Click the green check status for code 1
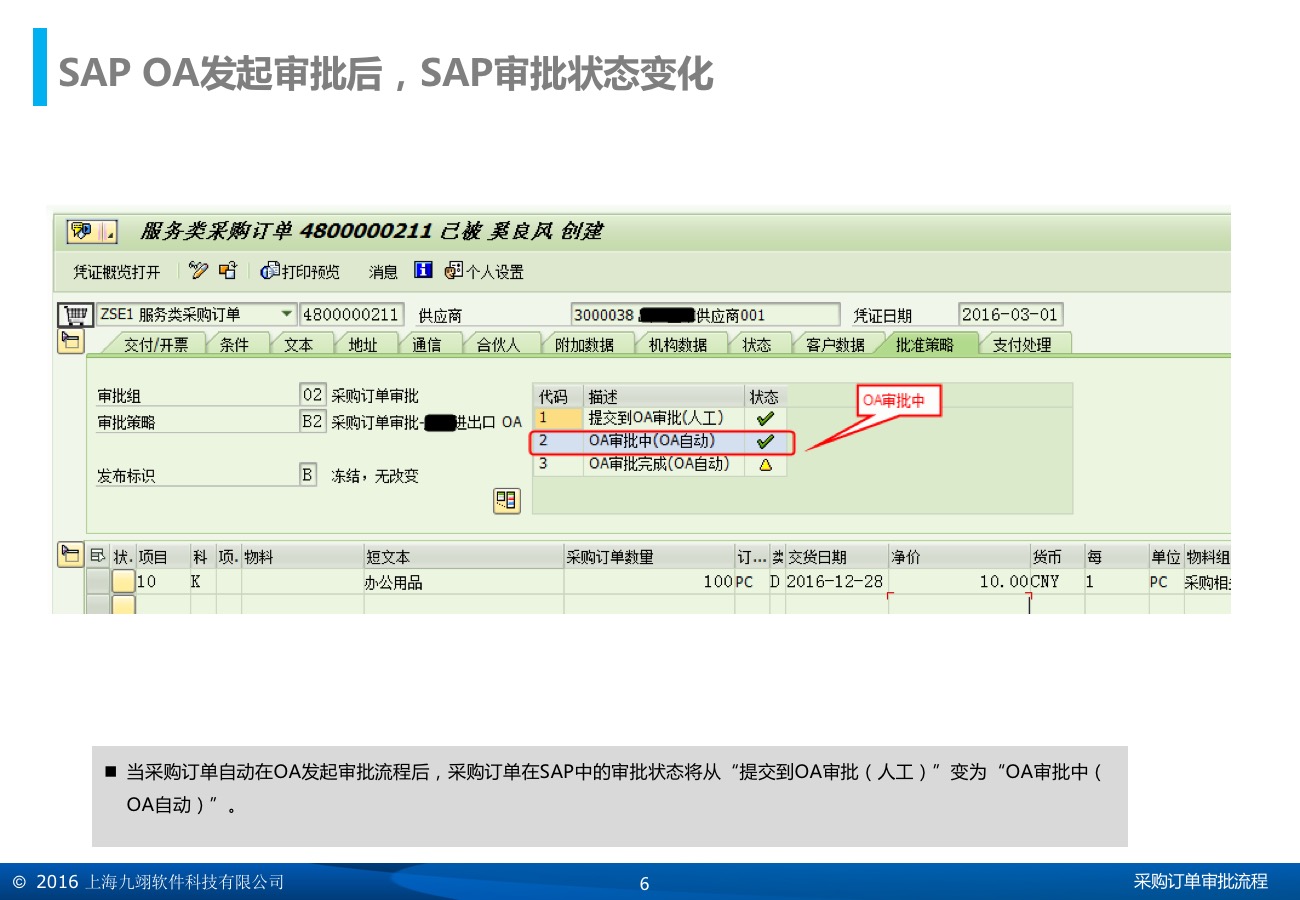This screenshot has width=1300, height=900. [x=765, y=419]
